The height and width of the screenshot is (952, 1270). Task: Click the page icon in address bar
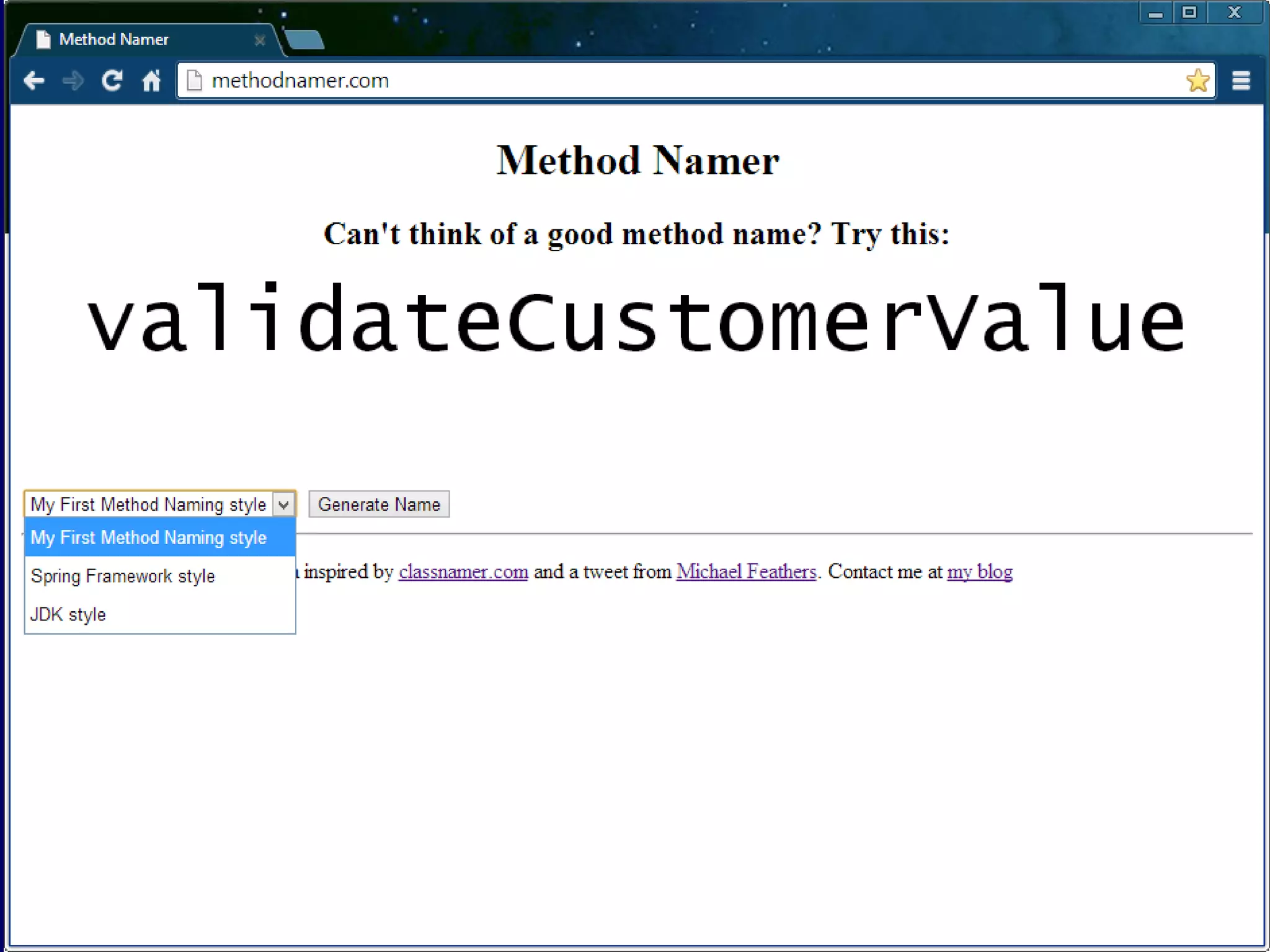click(194, 81)
